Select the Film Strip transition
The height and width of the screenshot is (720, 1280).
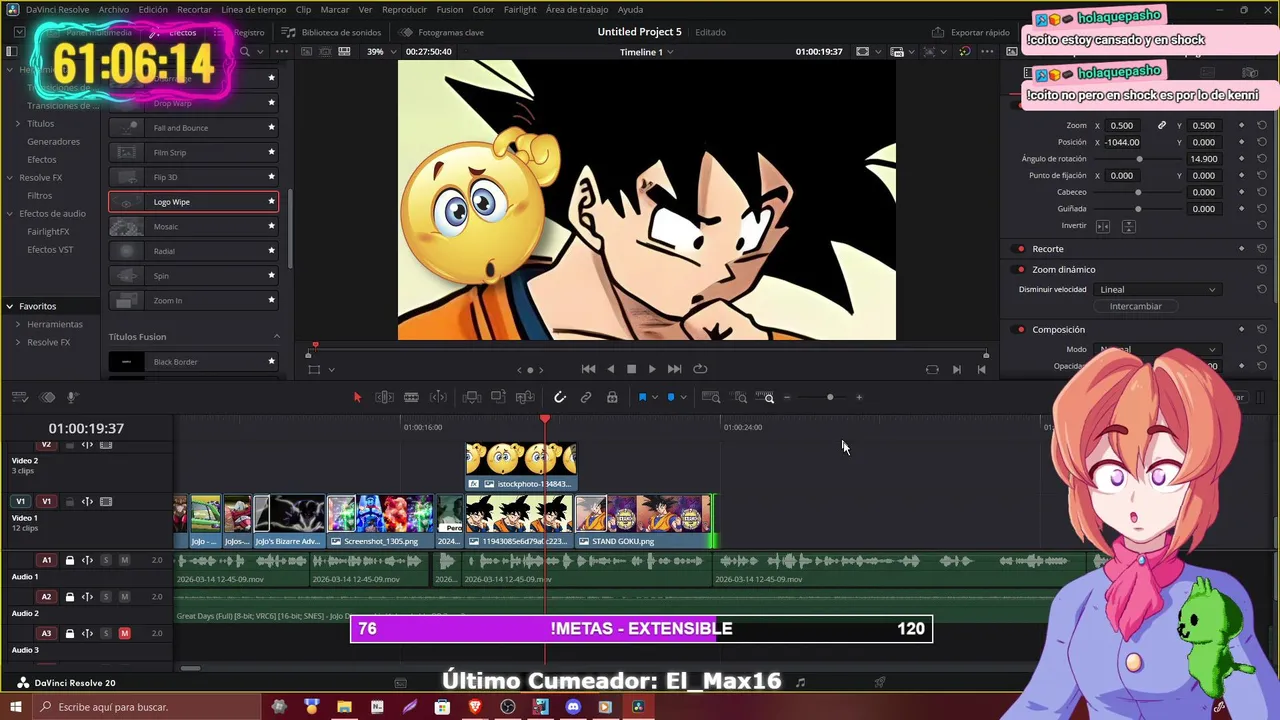click(193, 153)
